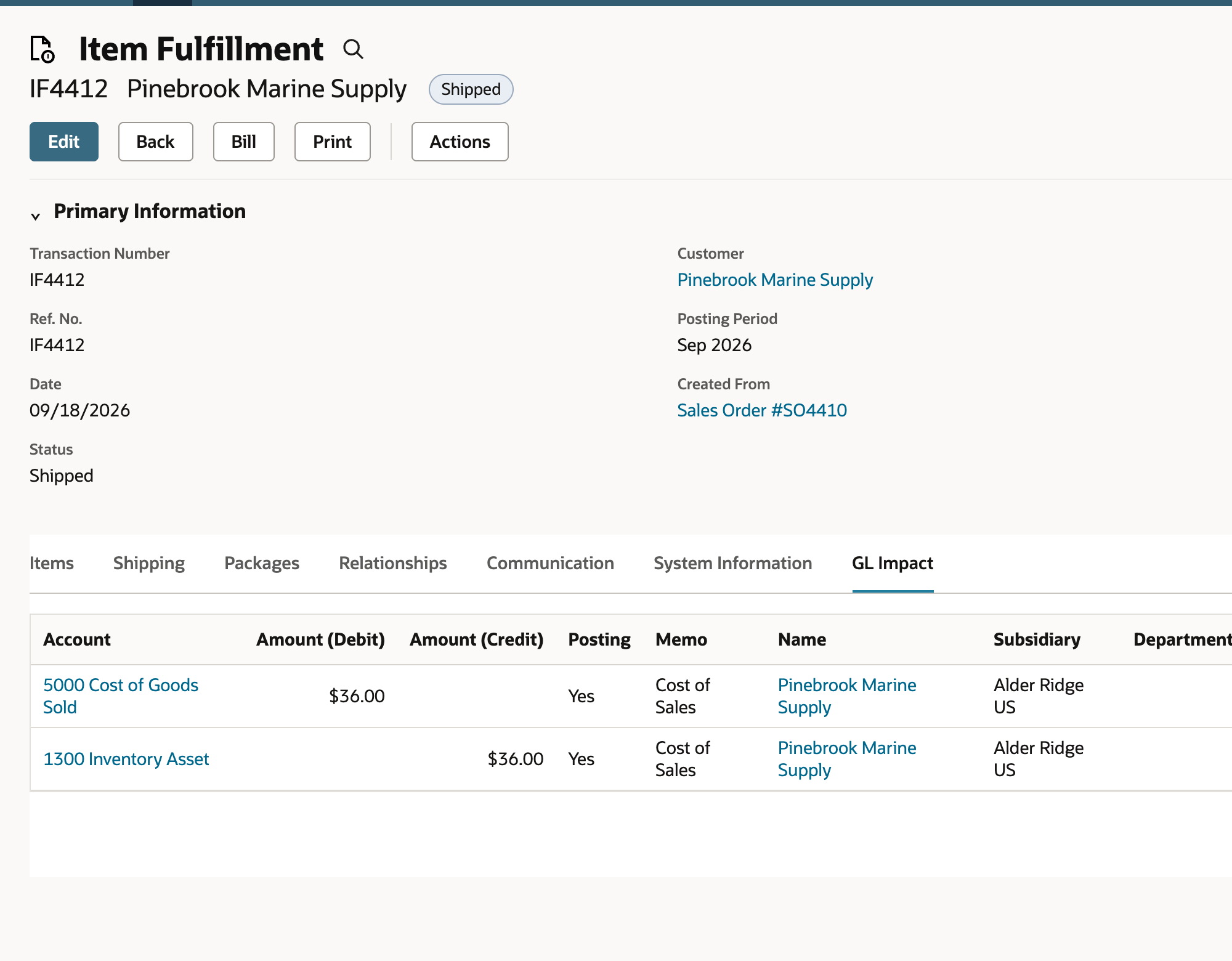Switch to the Communication tab
The image size is (1232, 961).
550,563
